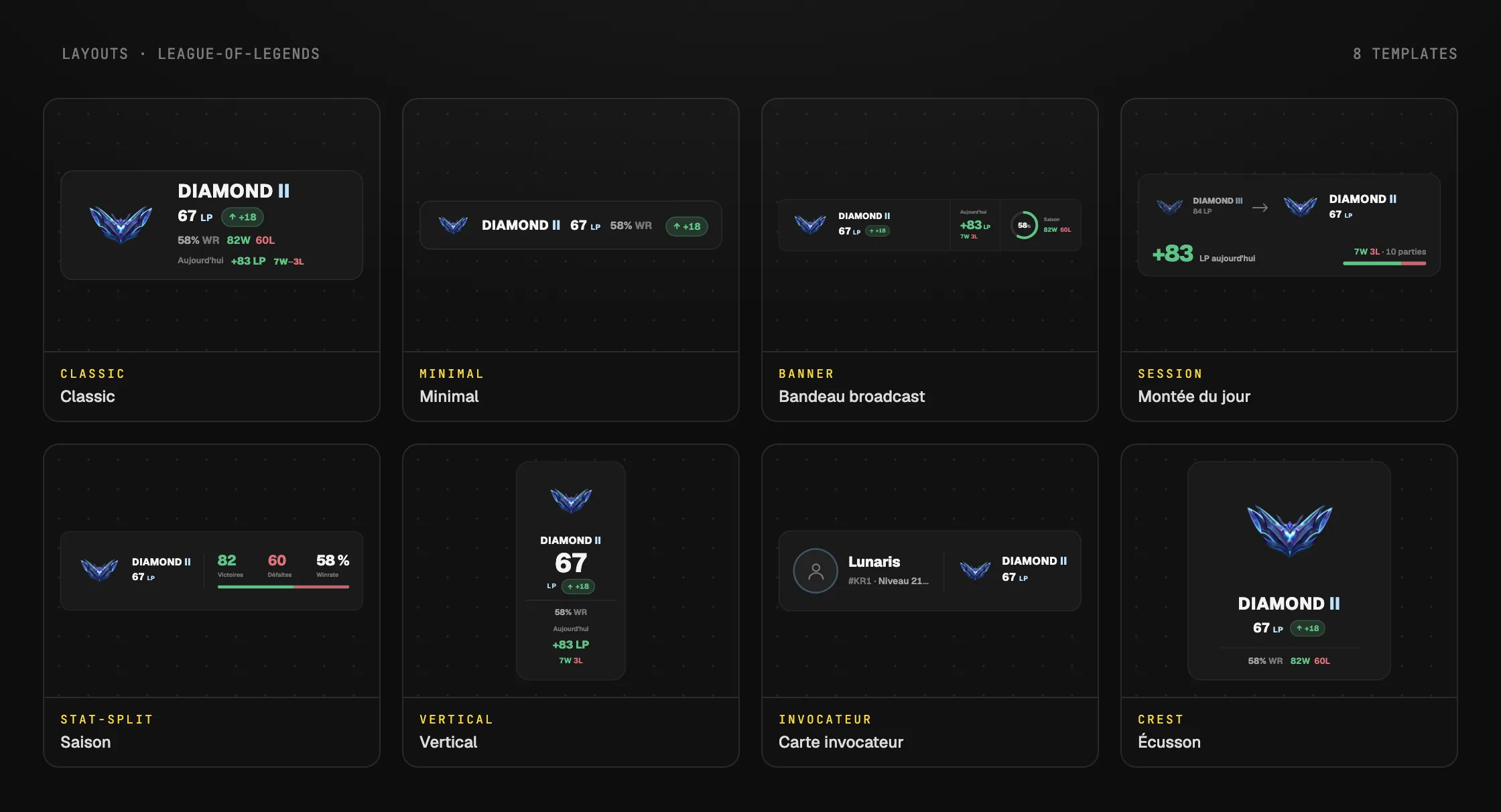Screen dimensions: 1501x812
Task: Click the LAYOUTS breadcrumb text
Action: [x=95, y=54]
